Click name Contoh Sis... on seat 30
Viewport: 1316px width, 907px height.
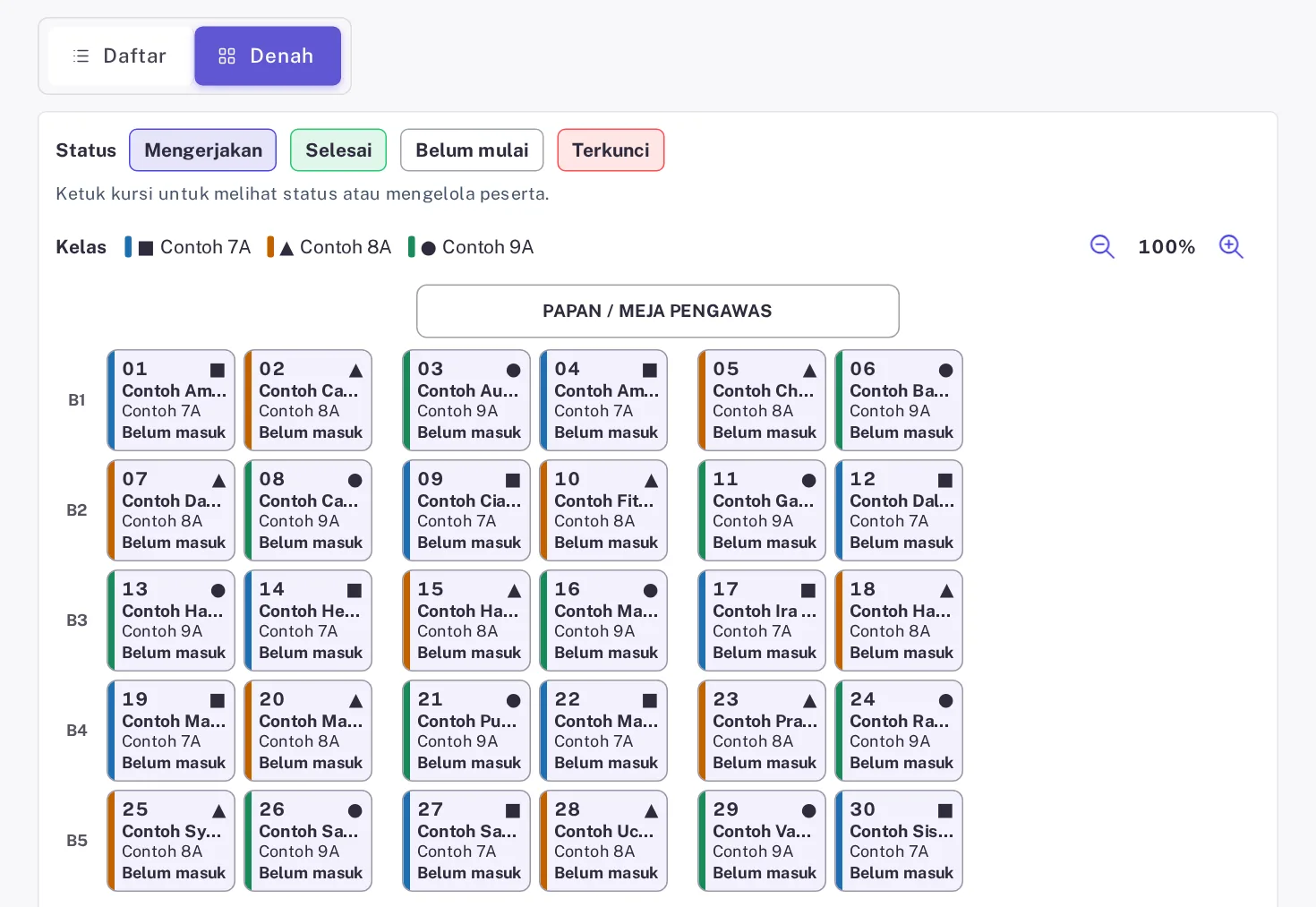tap(902, 832)
